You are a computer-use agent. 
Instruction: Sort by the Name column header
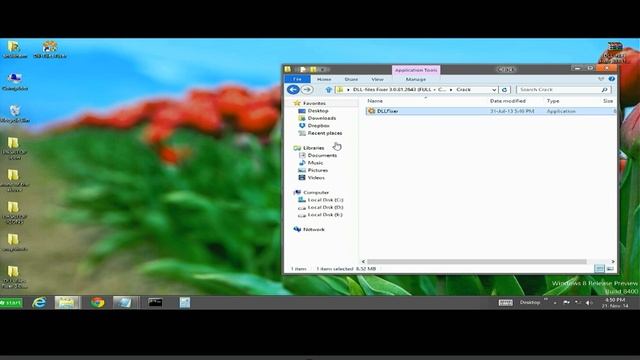(375, 101)
